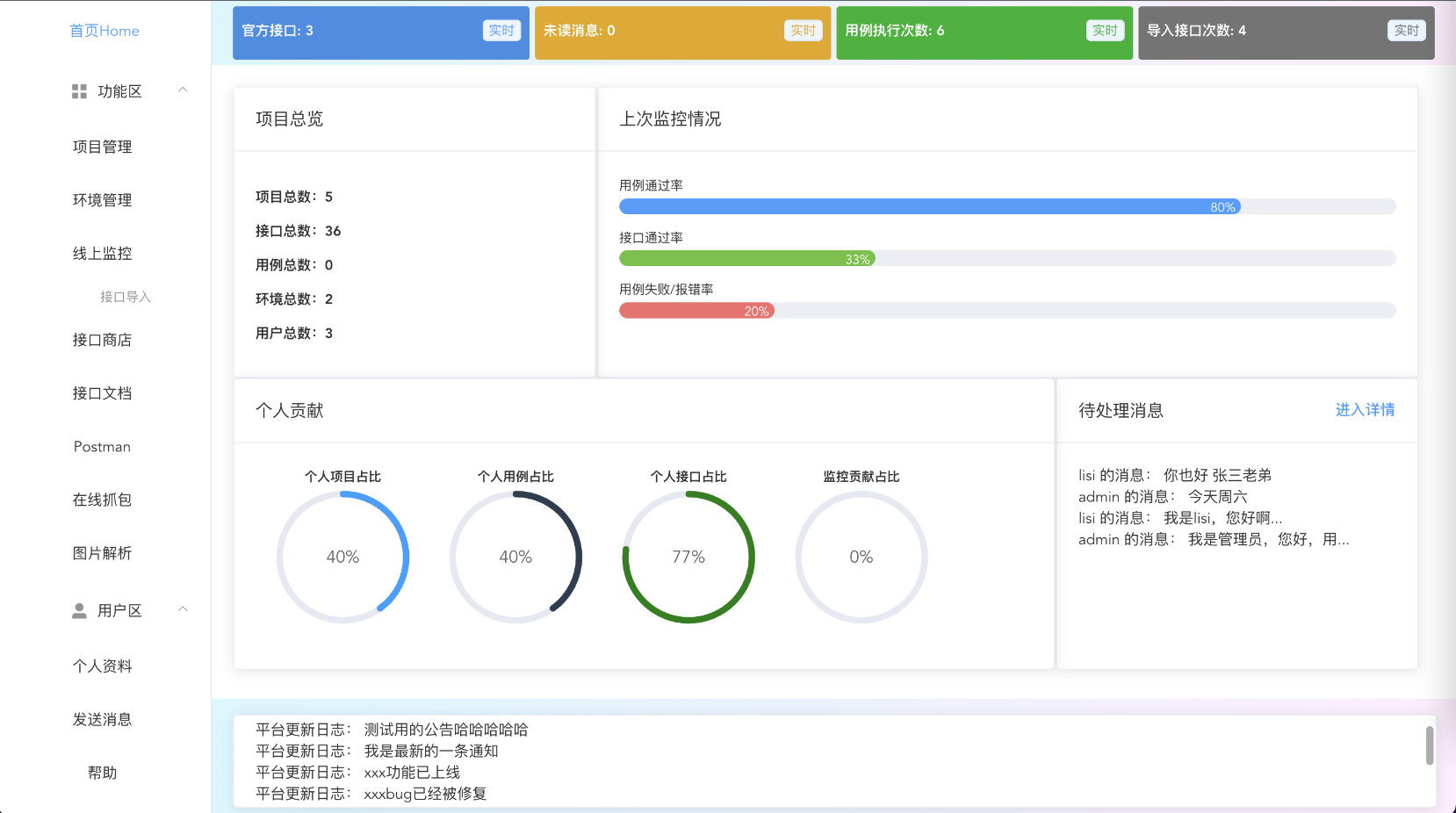Image resolution: width=1456 pixels, height=813 pixels.
Task: Switch to 首页Home
Action: pos(105,31)
